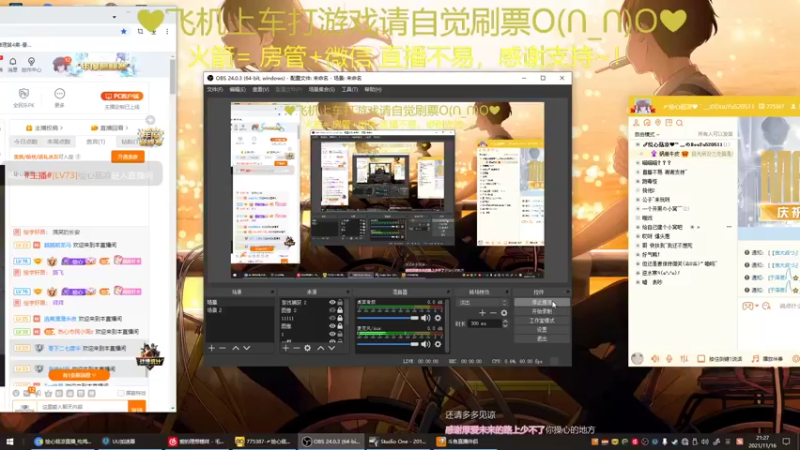Toggle lock on first source row

pos(340,303)
